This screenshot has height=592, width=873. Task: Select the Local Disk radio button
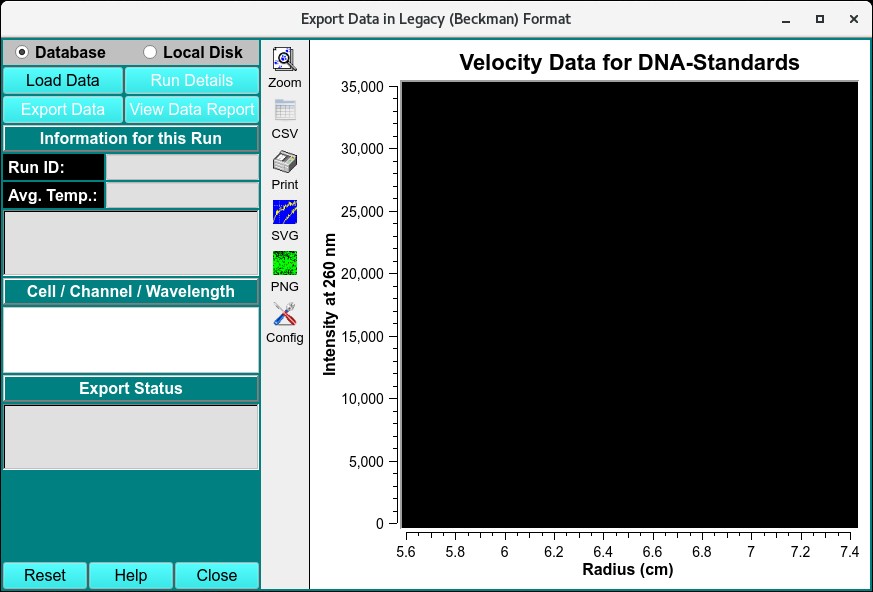(150, 52)
